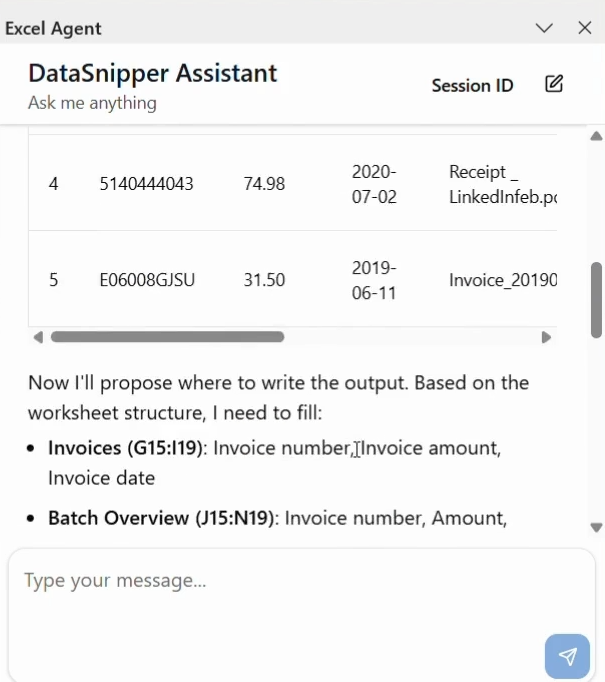This screenshot has width=605, height=682.
Task: Click the Session ID label
Action: pos(472,86)
